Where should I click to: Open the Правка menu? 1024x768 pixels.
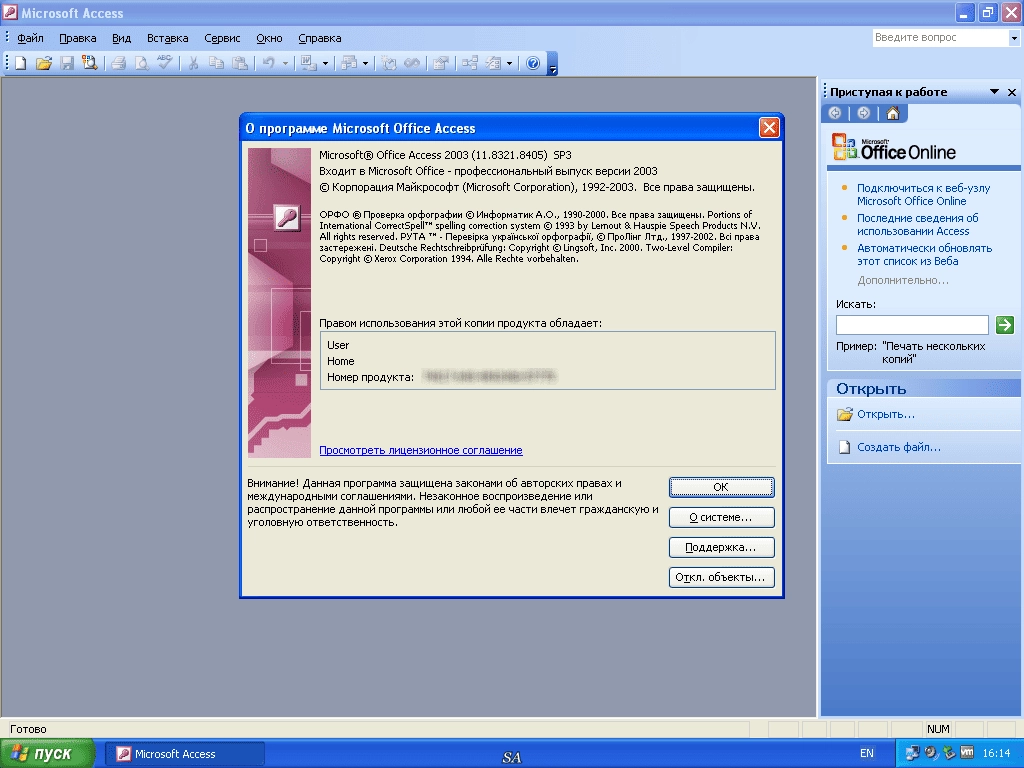click(x=78, y=38)
